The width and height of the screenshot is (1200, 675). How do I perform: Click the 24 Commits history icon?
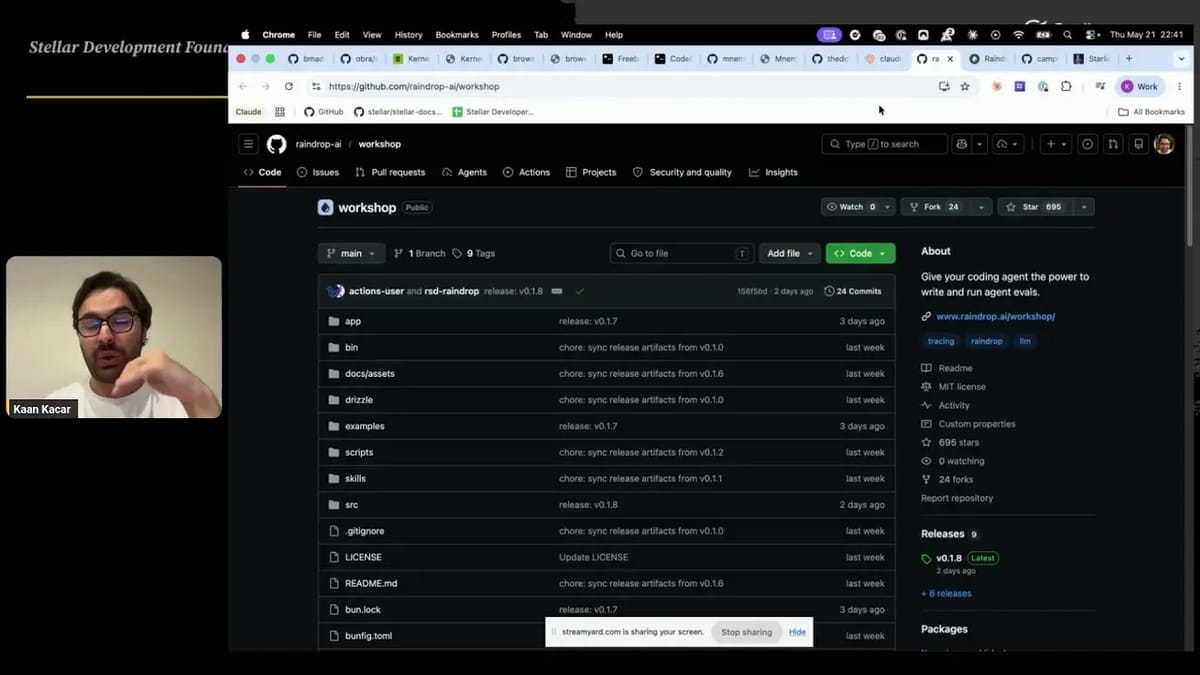[x=829, y=291]
